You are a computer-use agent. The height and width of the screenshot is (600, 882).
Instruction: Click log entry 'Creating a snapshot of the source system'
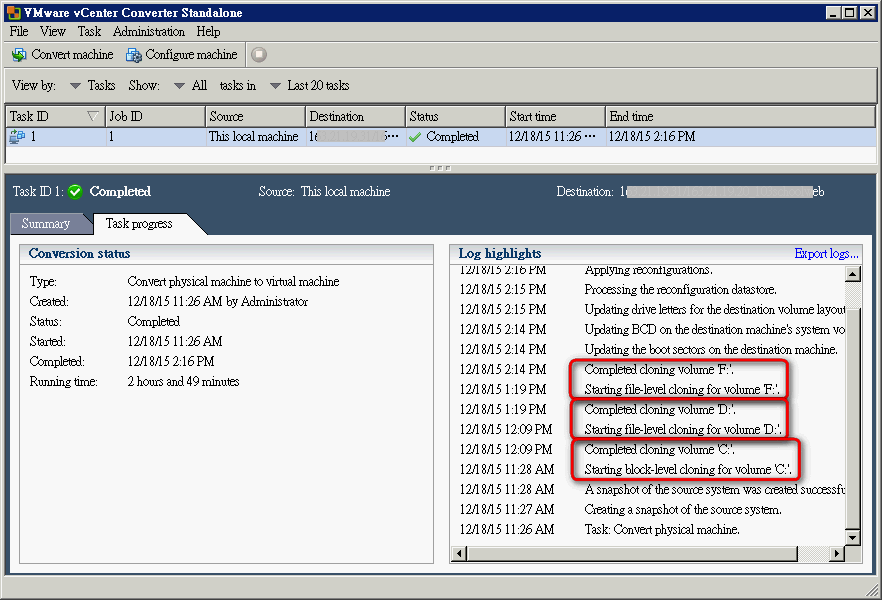[683, 510]
